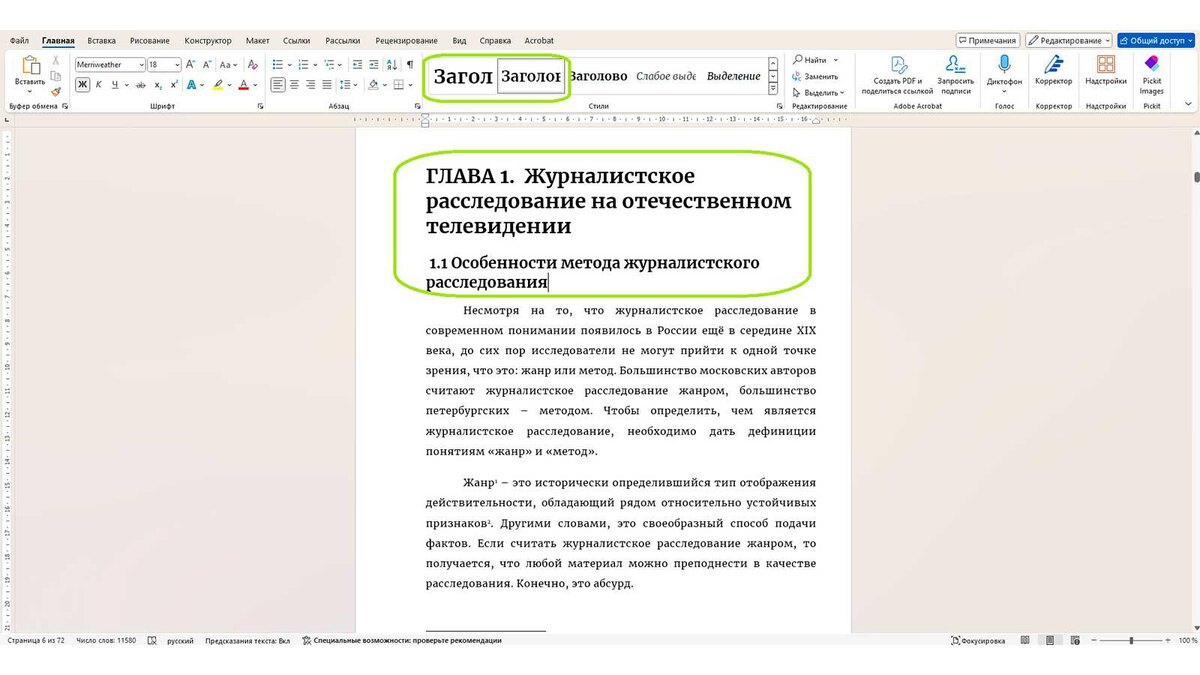This screenshot has width=1200, height=675.
Task: Launch the Corrector (Корректор) tool
Action: pyautogui.click(x=1053, y=68)
